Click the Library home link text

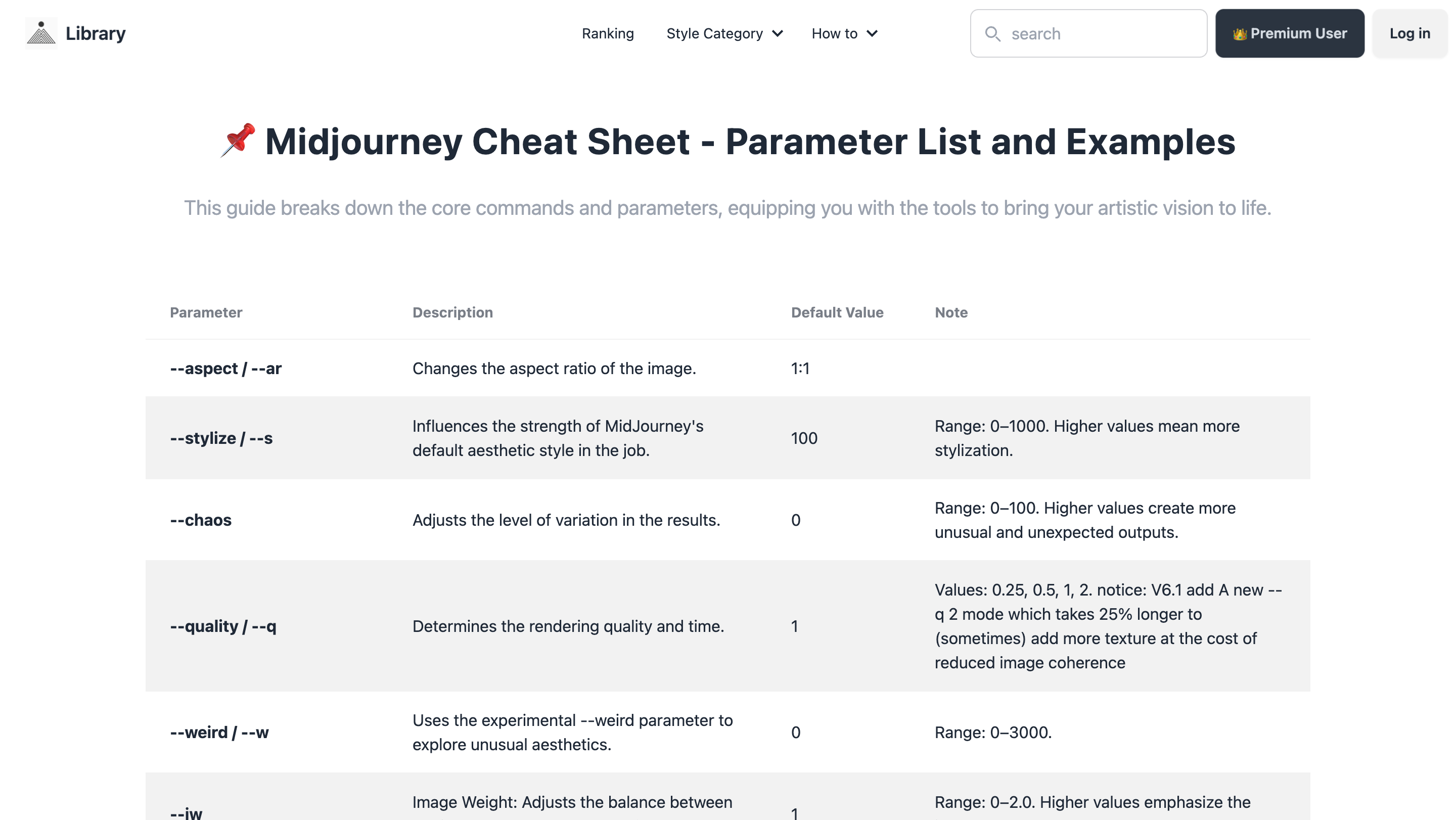coord(96,33)
